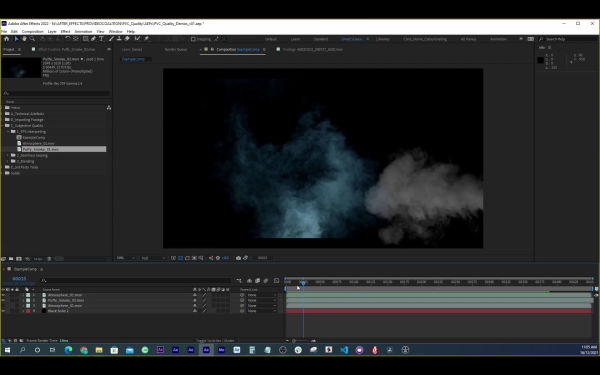Expand Black Solid 2 layer properties

pos(23,311)
